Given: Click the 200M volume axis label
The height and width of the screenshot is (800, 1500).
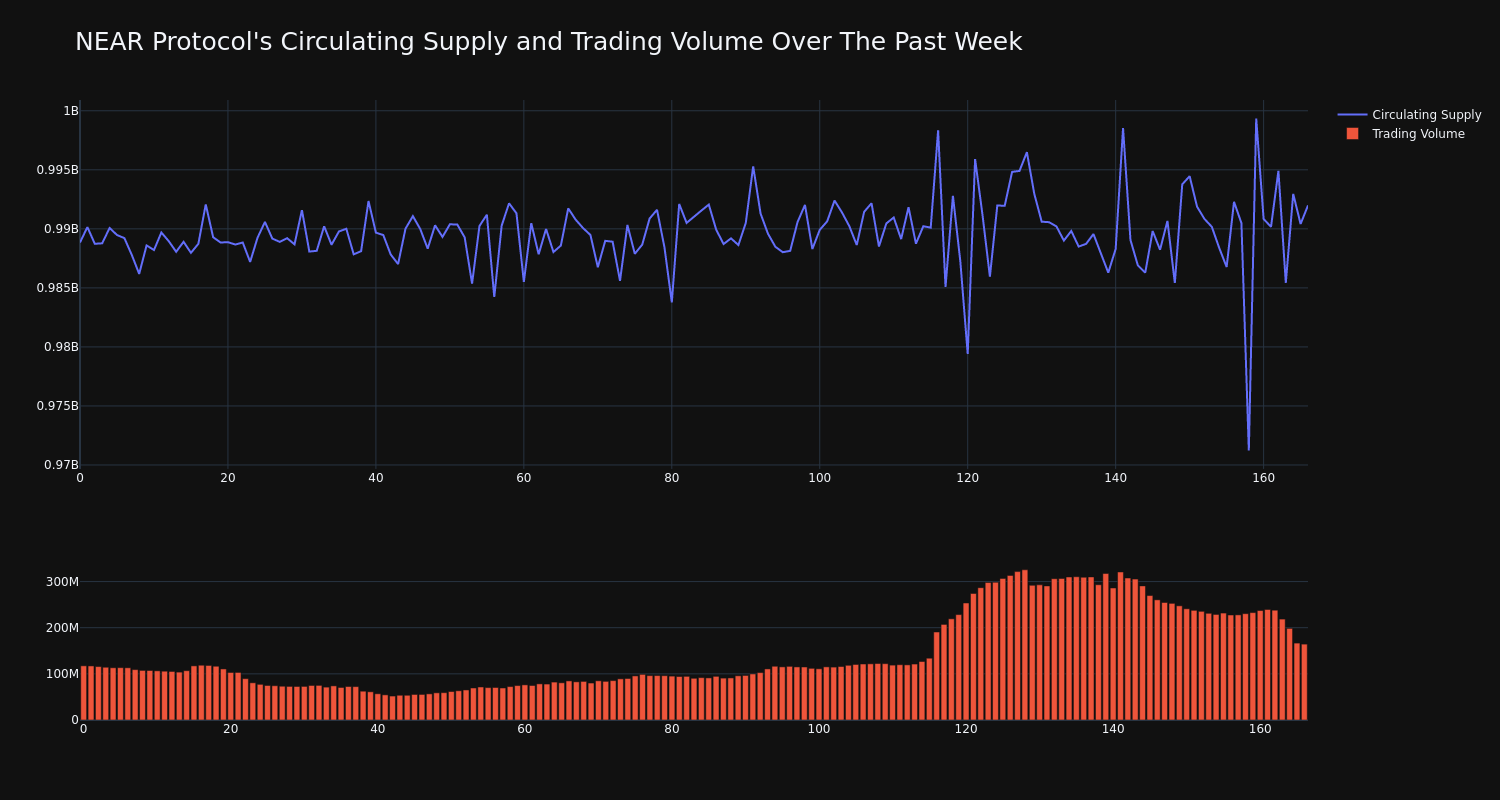Looking at the screenshot, I should pyautogui.click(x=62, y=628).
